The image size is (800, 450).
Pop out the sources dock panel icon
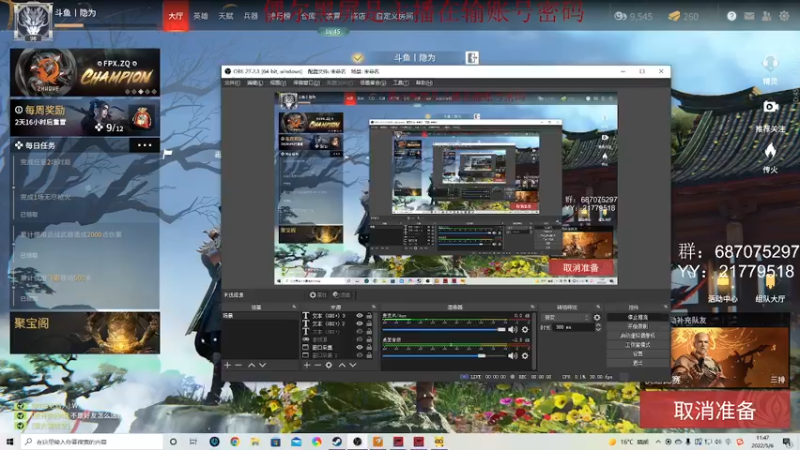[374, 307]
